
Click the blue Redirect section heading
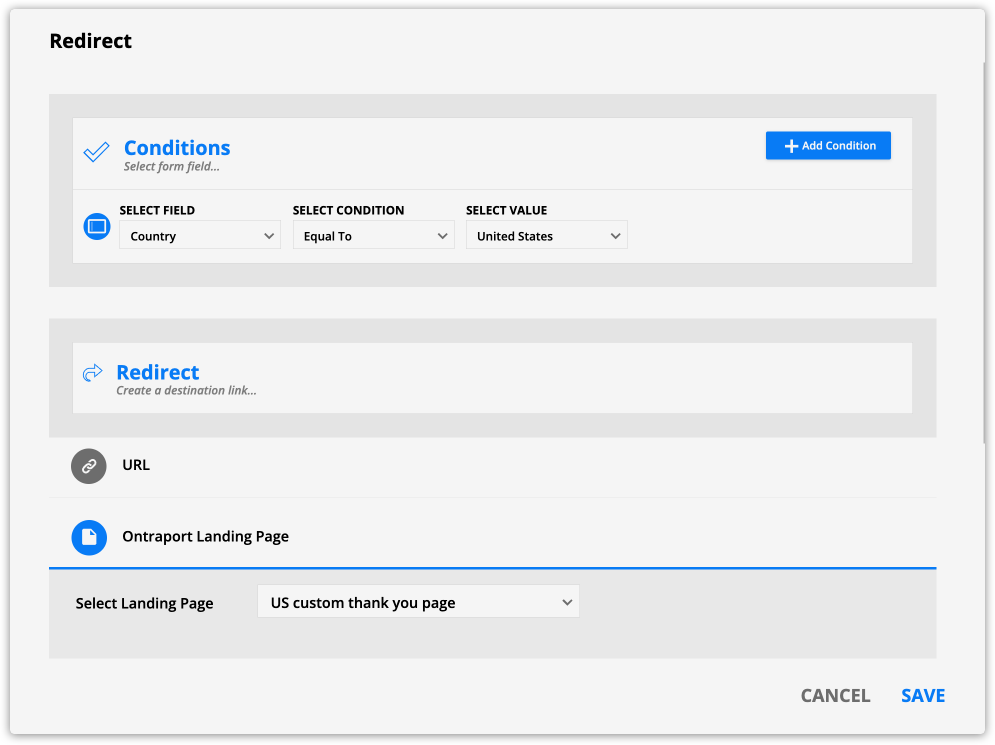click(158, 372)
